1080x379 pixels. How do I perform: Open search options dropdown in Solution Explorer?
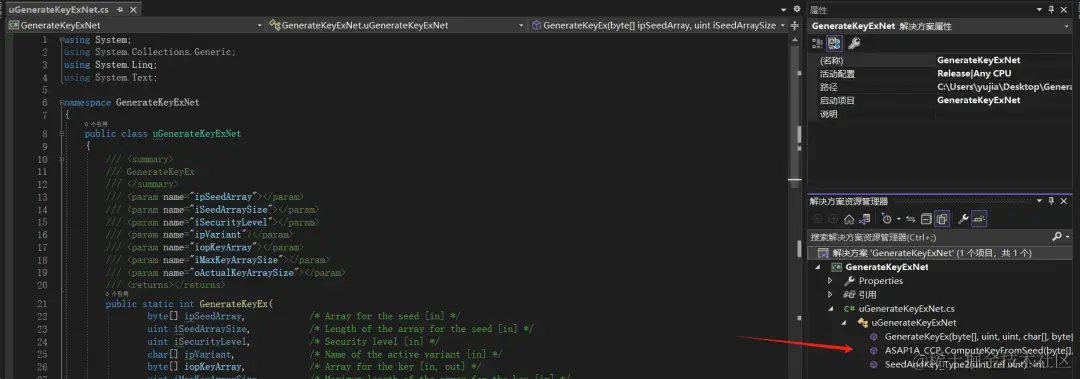(x=1067, y=236)
